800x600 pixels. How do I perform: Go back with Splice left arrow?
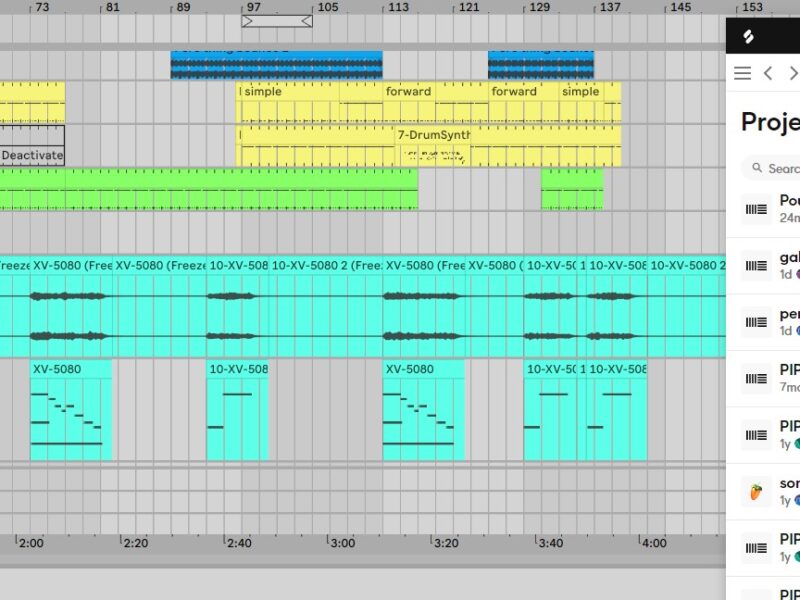coord(768,73)
